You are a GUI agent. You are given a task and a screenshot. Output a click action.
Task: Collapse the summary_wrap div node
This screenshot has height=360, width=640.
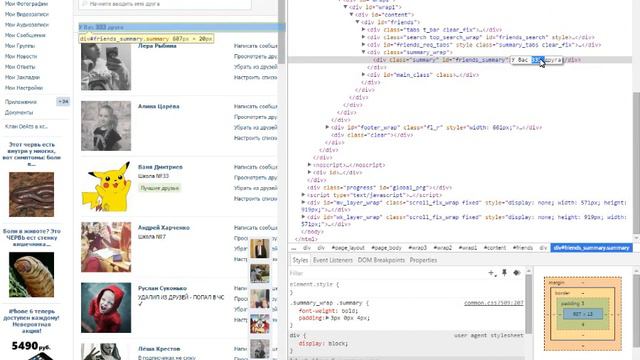point(363,52)
